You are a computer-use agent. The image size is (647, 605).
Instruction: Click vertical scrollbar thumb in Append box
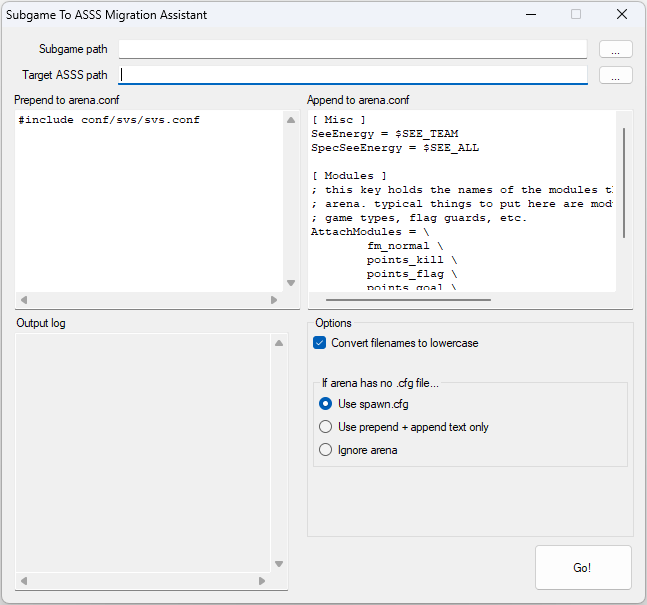click(x=624, y=183)
